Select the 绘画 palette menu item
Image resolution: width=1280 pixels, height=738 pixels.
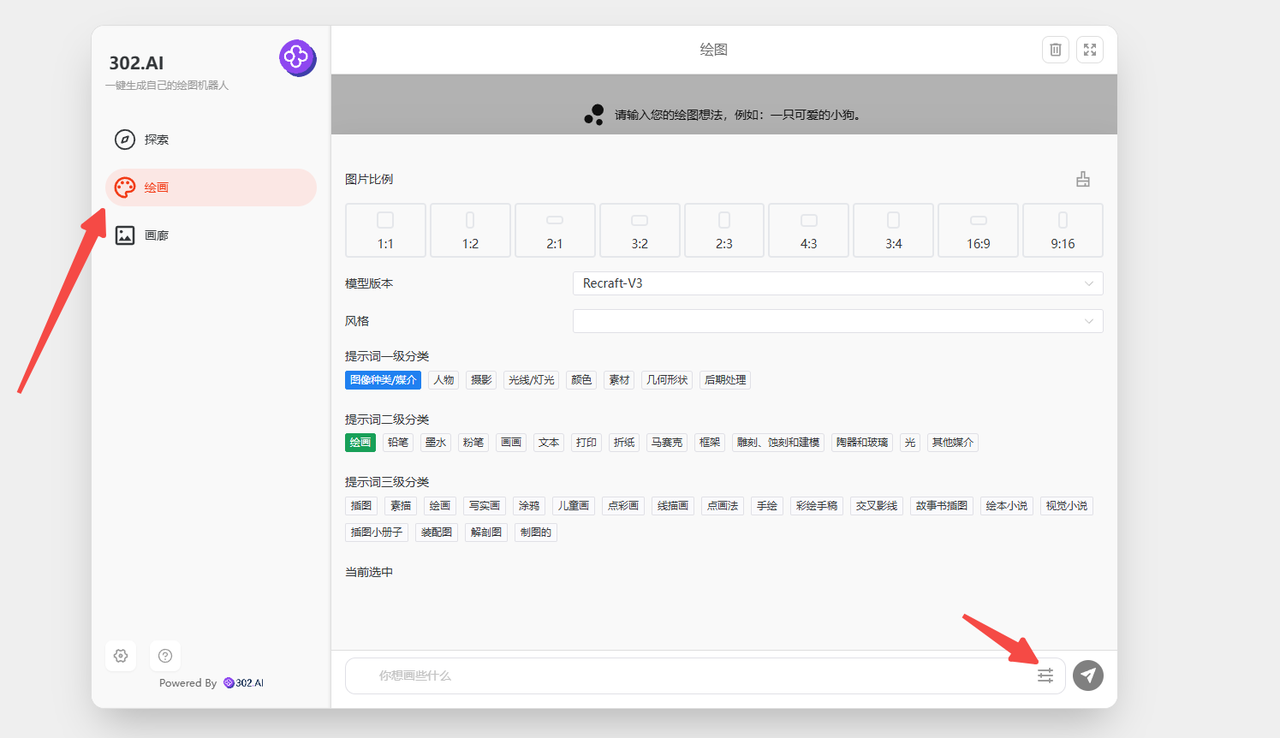(211, 188)
